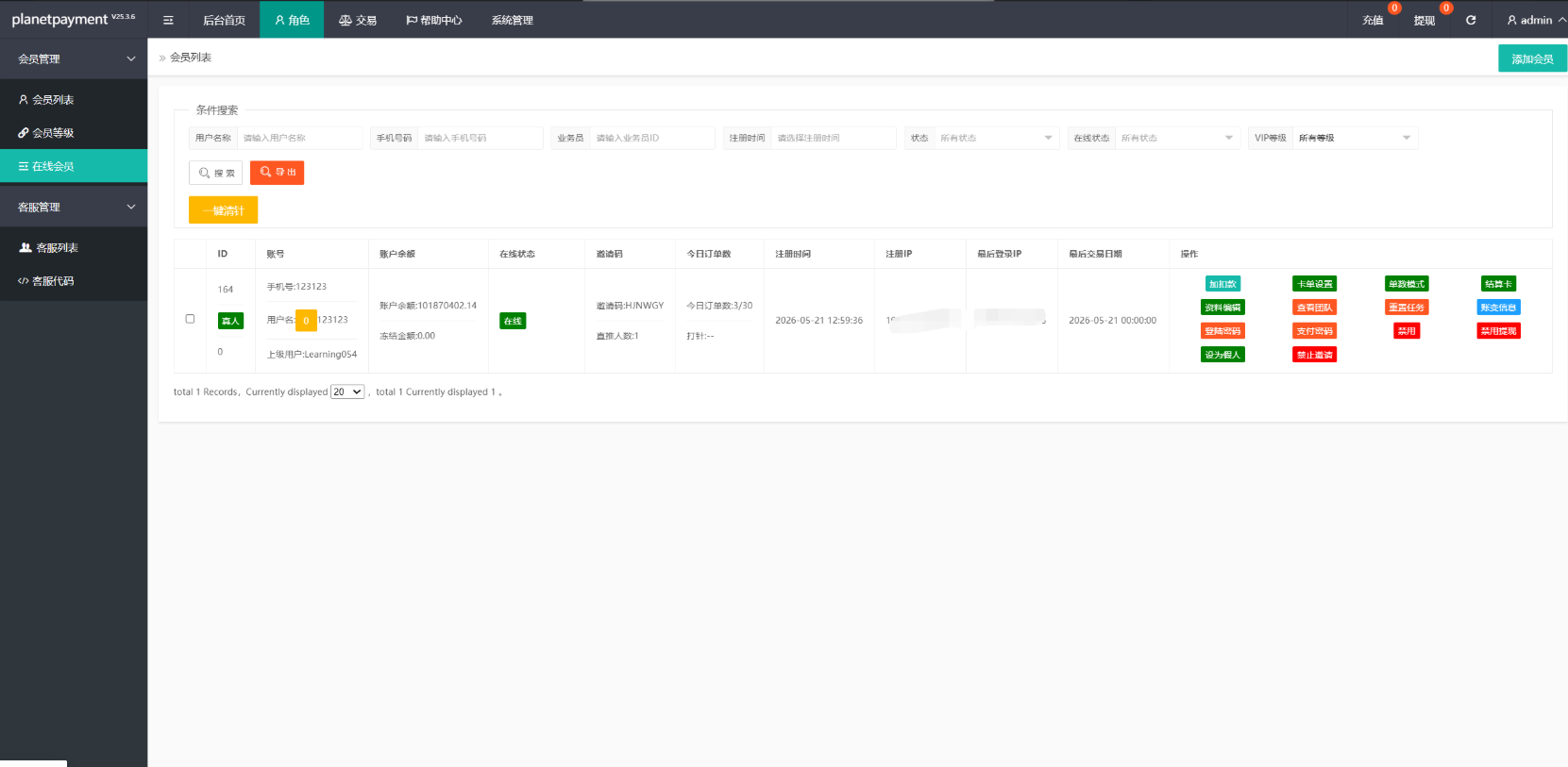Collapse the 客服管理 sidebar group
The image size is (1568, 767).
pyautogui.click(x=74, y=207)
